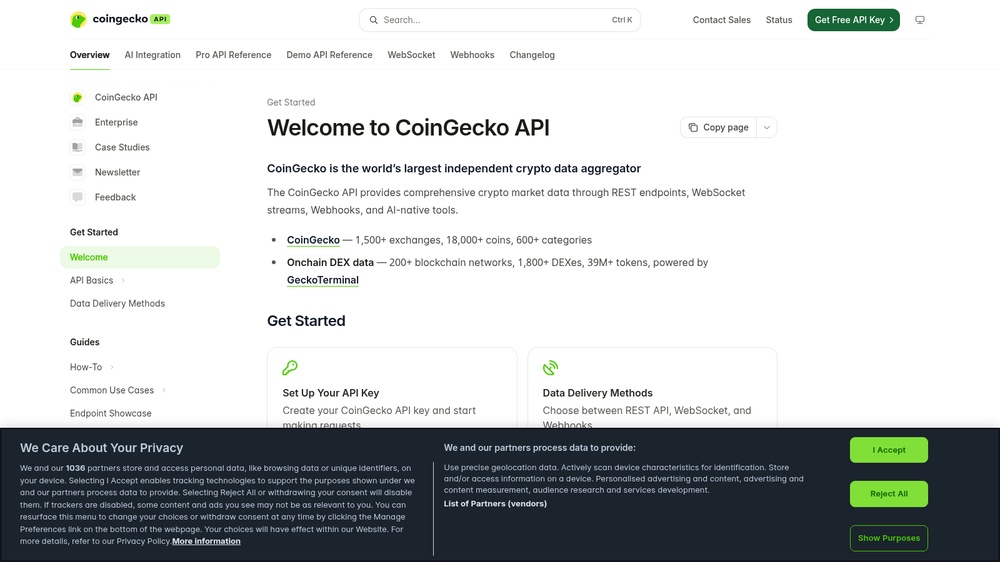
Task: Click the copy icon in Copy page button
Action: pos(693,128)
